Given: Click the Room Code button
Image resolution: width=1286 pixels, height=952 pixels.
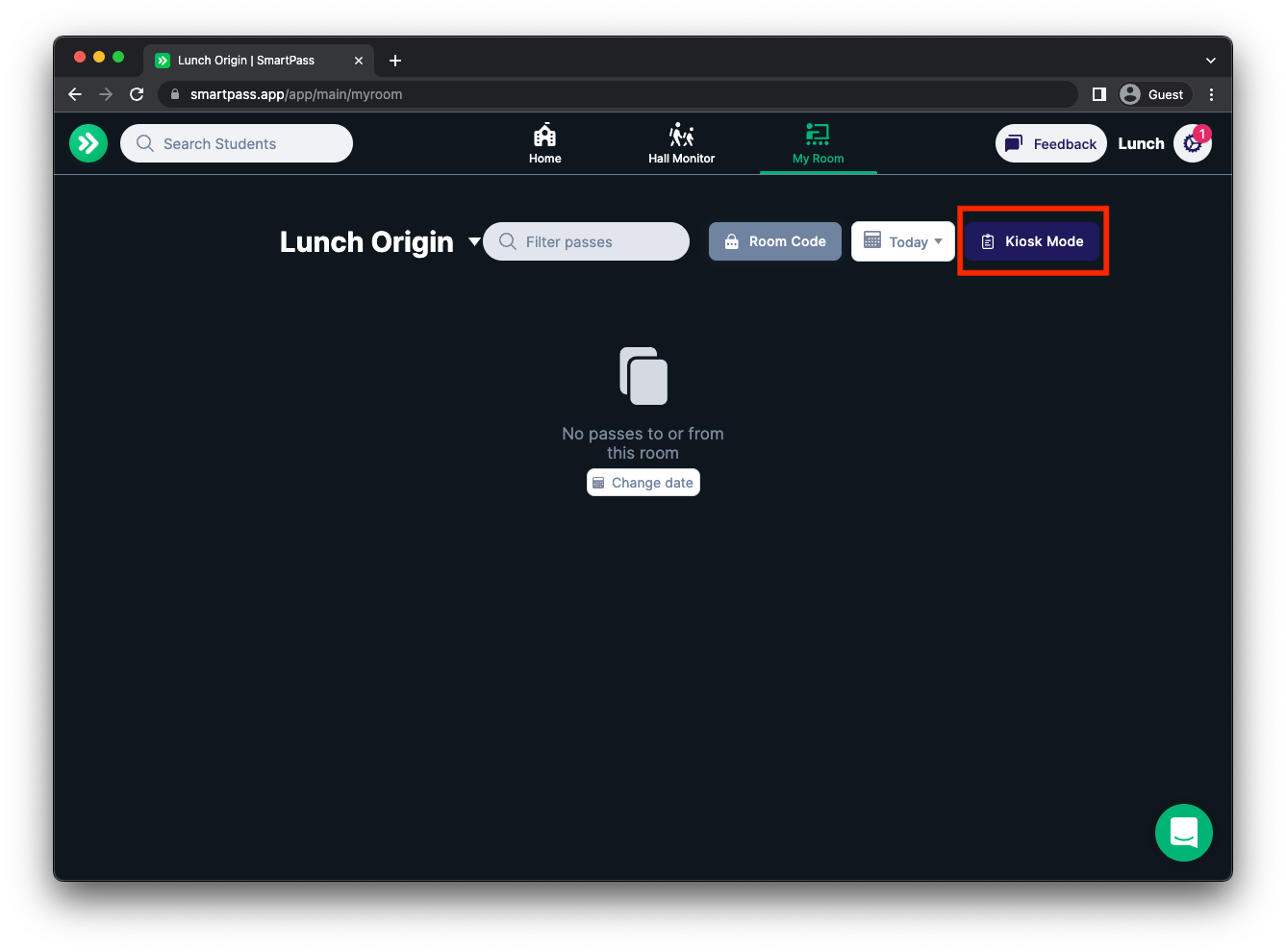Looking at the screenshot, I should coord(775,241).
